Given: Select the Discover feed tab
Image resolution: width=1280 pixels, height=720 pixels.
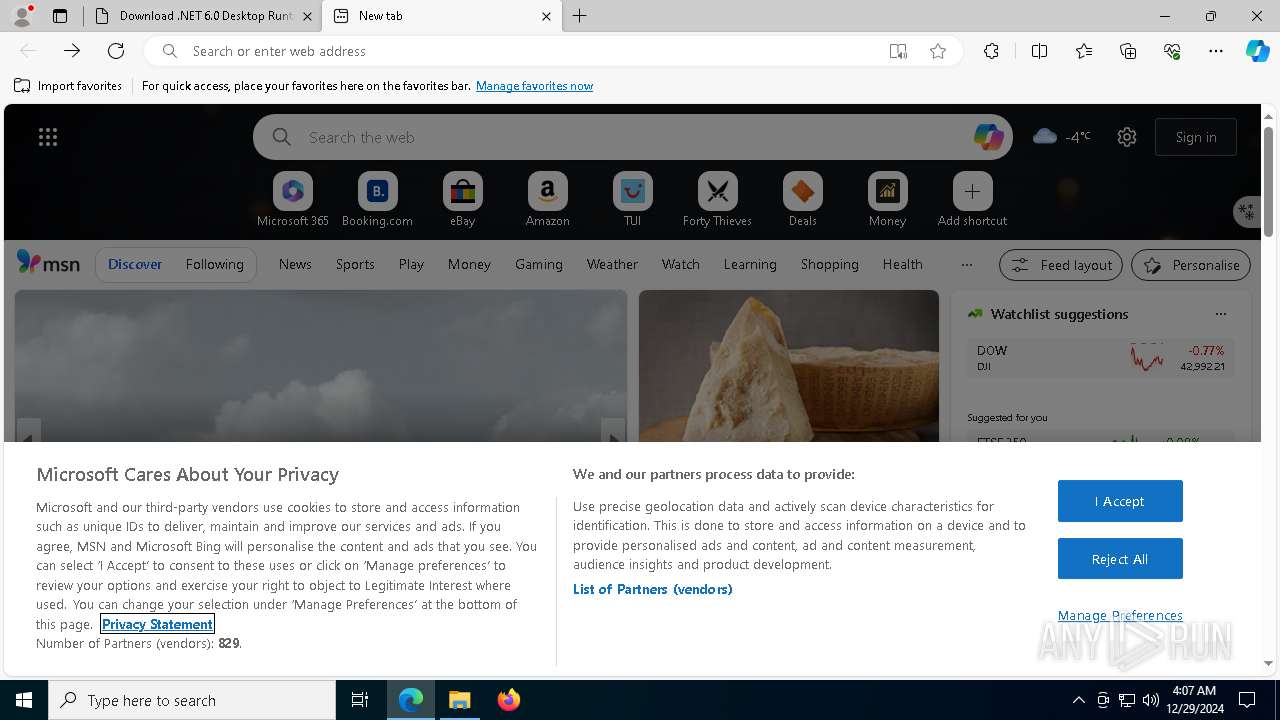Looking at the screenshot, I should coord(135,264).
